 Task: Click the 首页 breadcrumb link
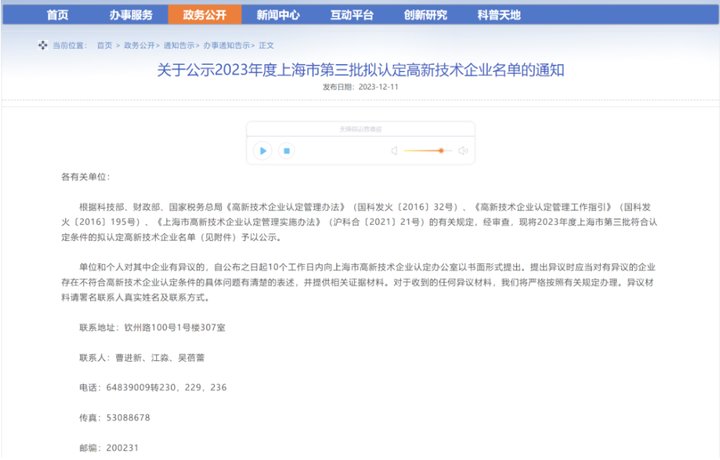pos(104,46)
